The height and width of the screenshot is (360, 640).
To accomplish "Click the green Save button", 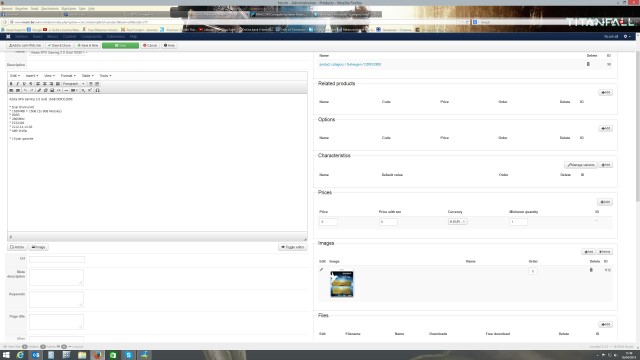I will [120, 45].
